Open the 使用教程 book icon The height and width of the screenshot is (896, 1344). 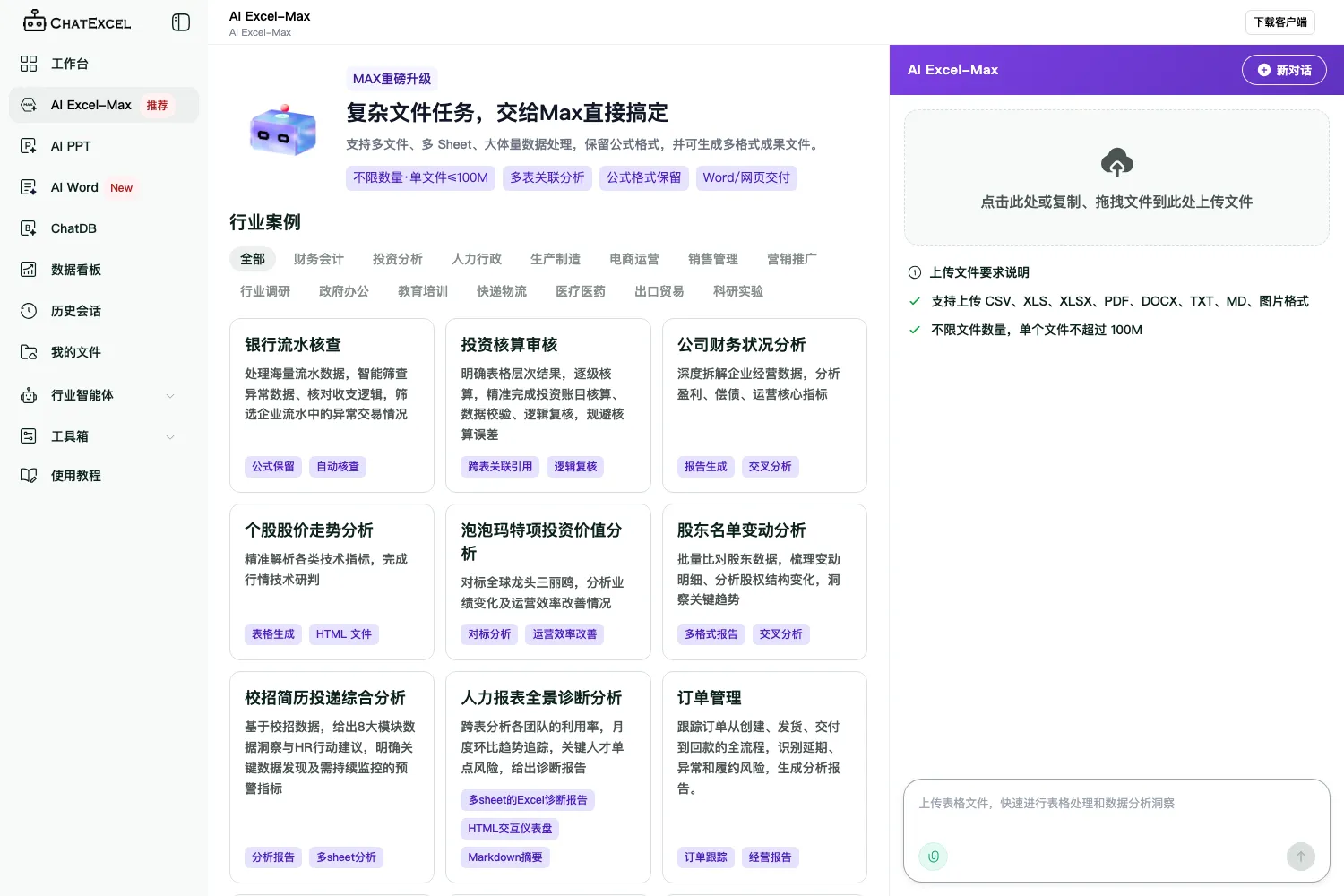pyautogui.click(x=29, y=476)
